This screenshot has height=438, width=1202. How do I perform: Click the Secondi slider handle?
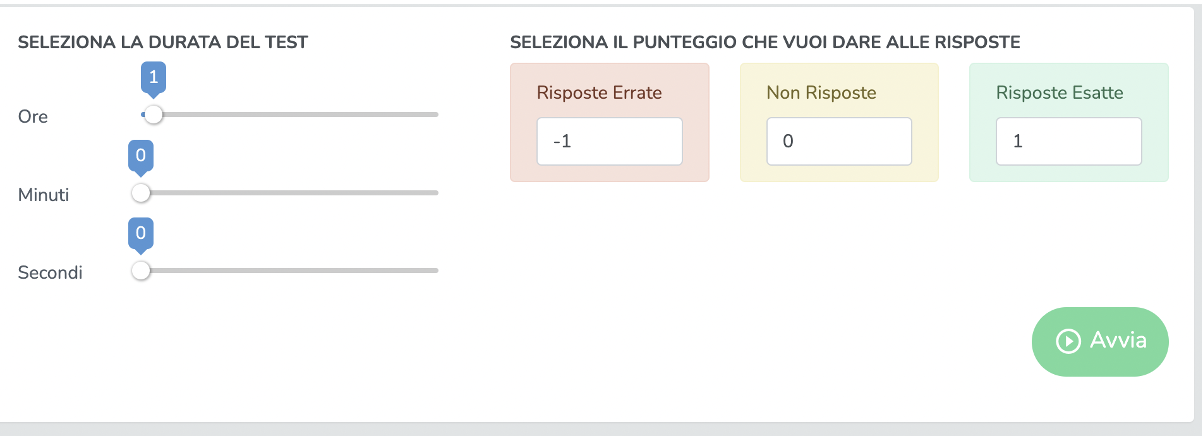click(x=141, y=270)
